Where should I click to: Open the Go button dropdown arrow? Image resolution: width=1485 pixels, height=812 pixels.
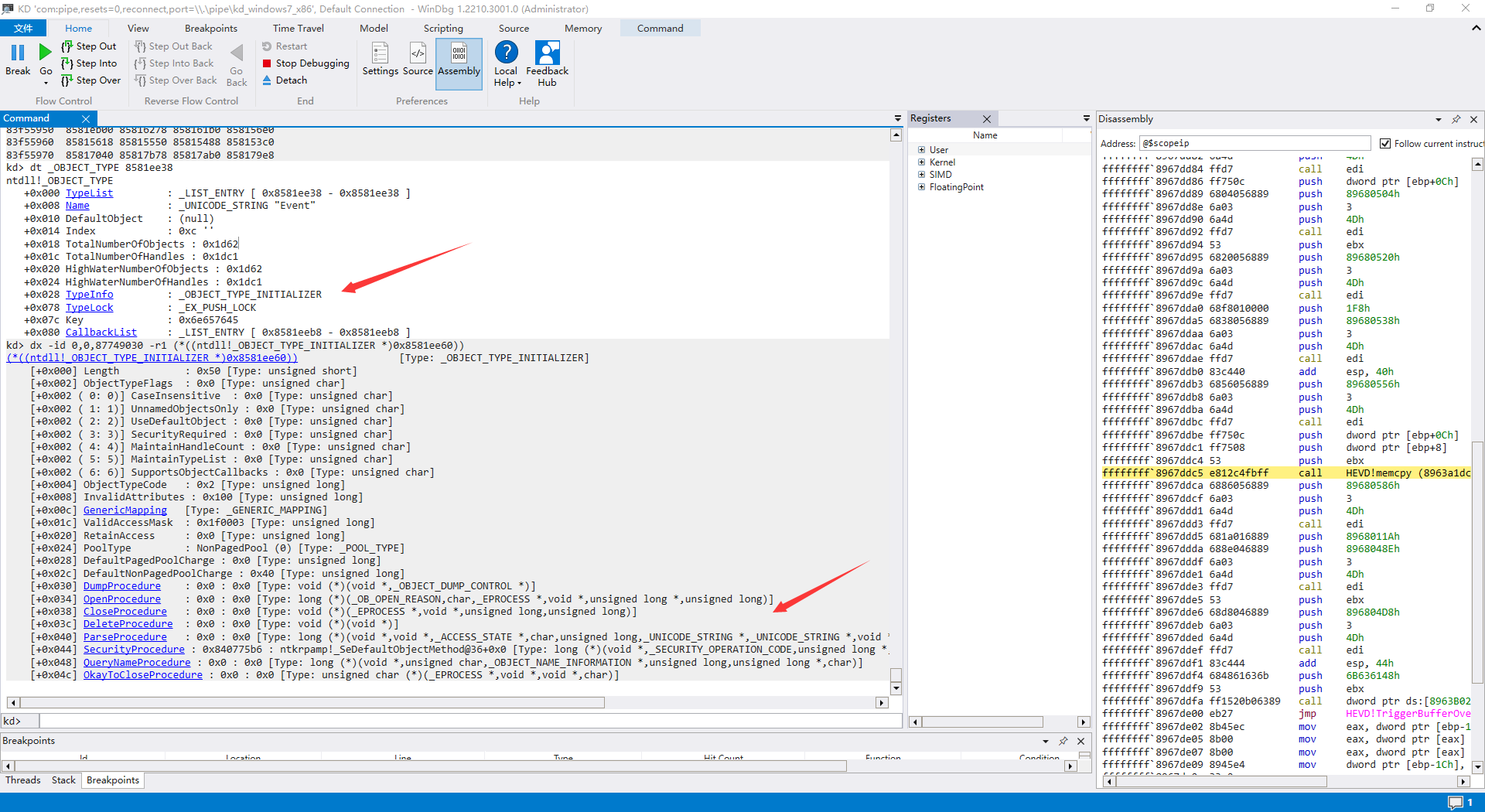pos(46,82)
